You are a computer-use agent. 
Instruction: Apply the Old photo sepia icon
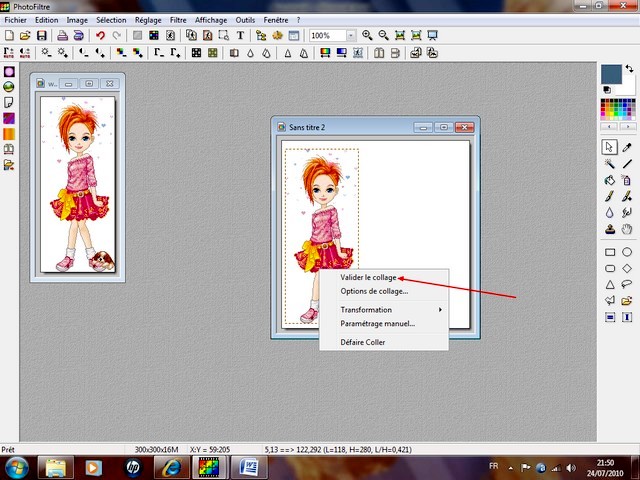(213, 53)
